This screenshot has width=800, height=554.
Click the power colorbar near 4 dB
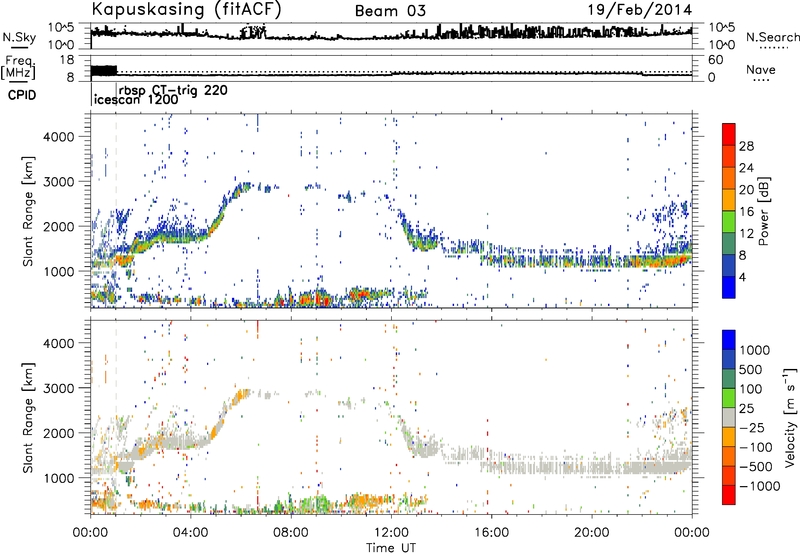[729, 278]
